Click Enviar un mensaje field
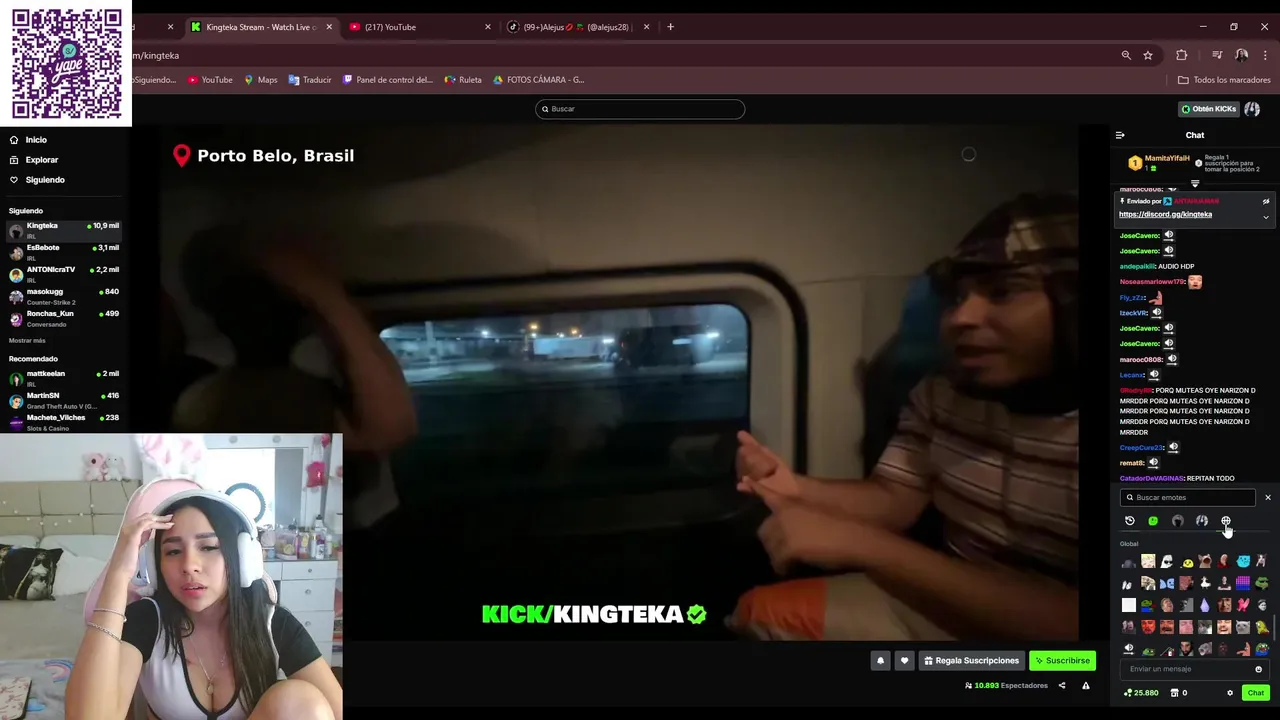The image size is (1280, 720). pos(1188,669)
